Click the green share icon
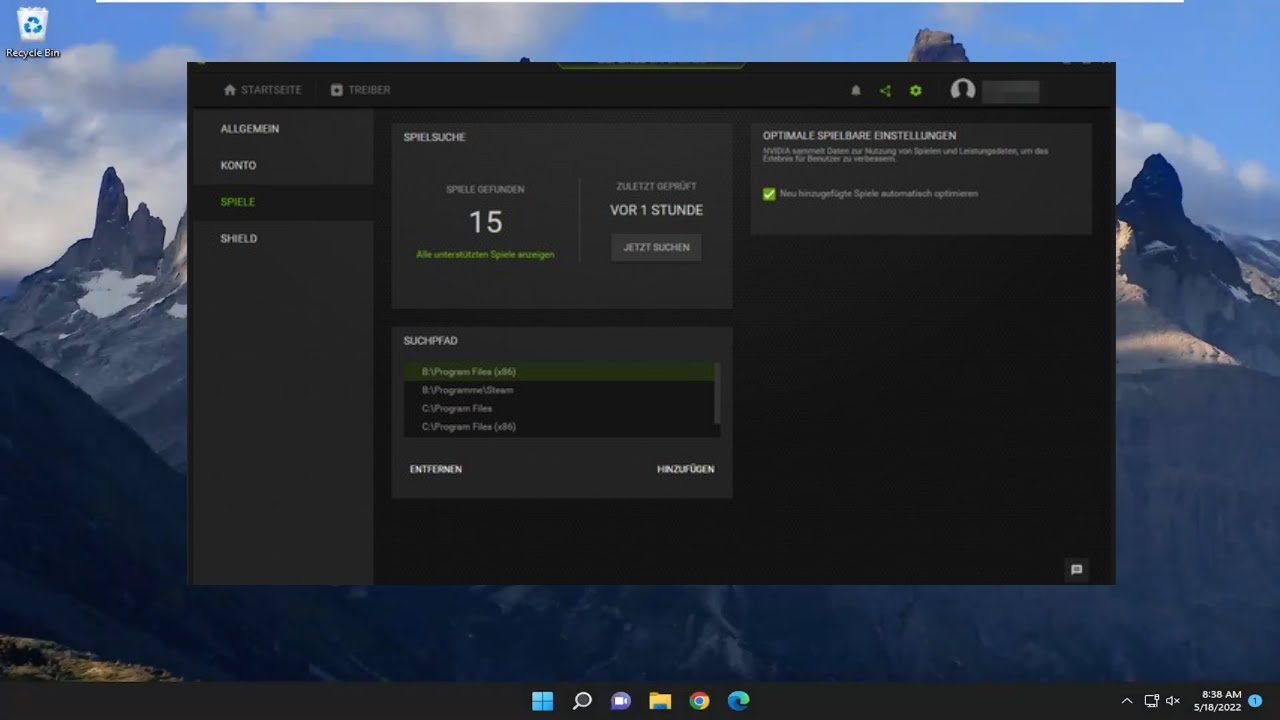 click(885, 91)
